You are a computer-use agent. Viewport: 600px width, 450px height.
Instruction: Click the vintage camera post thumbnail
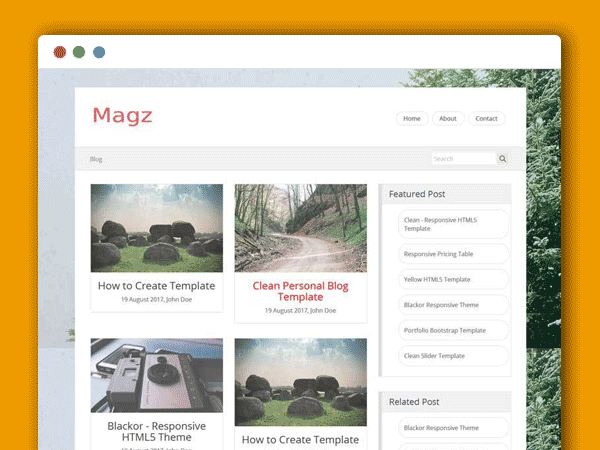(x=156, y=375)
